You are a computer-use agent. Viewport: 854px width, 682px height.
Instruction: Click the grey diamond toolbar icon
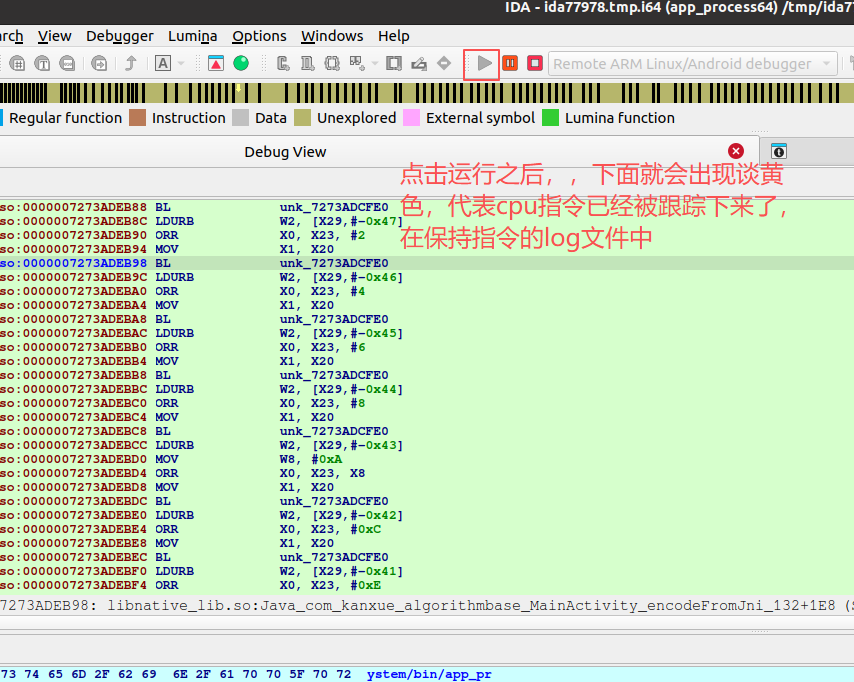tap(444, 63)
